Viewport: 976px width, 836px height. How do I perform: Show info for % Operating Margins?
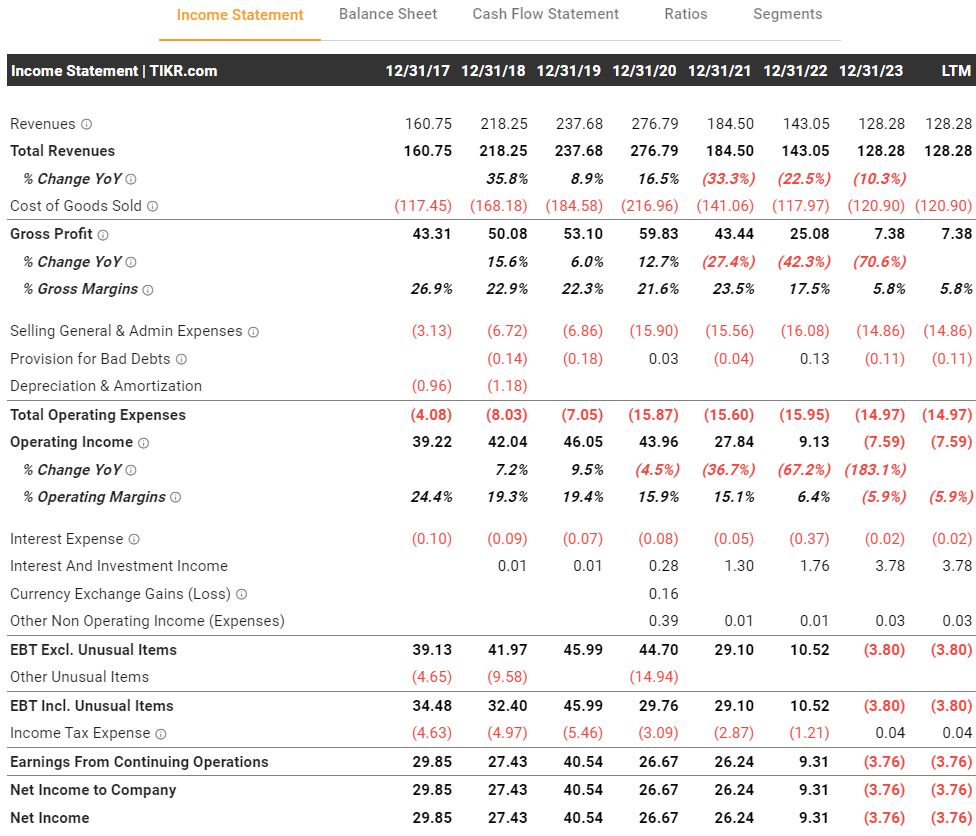176,498
